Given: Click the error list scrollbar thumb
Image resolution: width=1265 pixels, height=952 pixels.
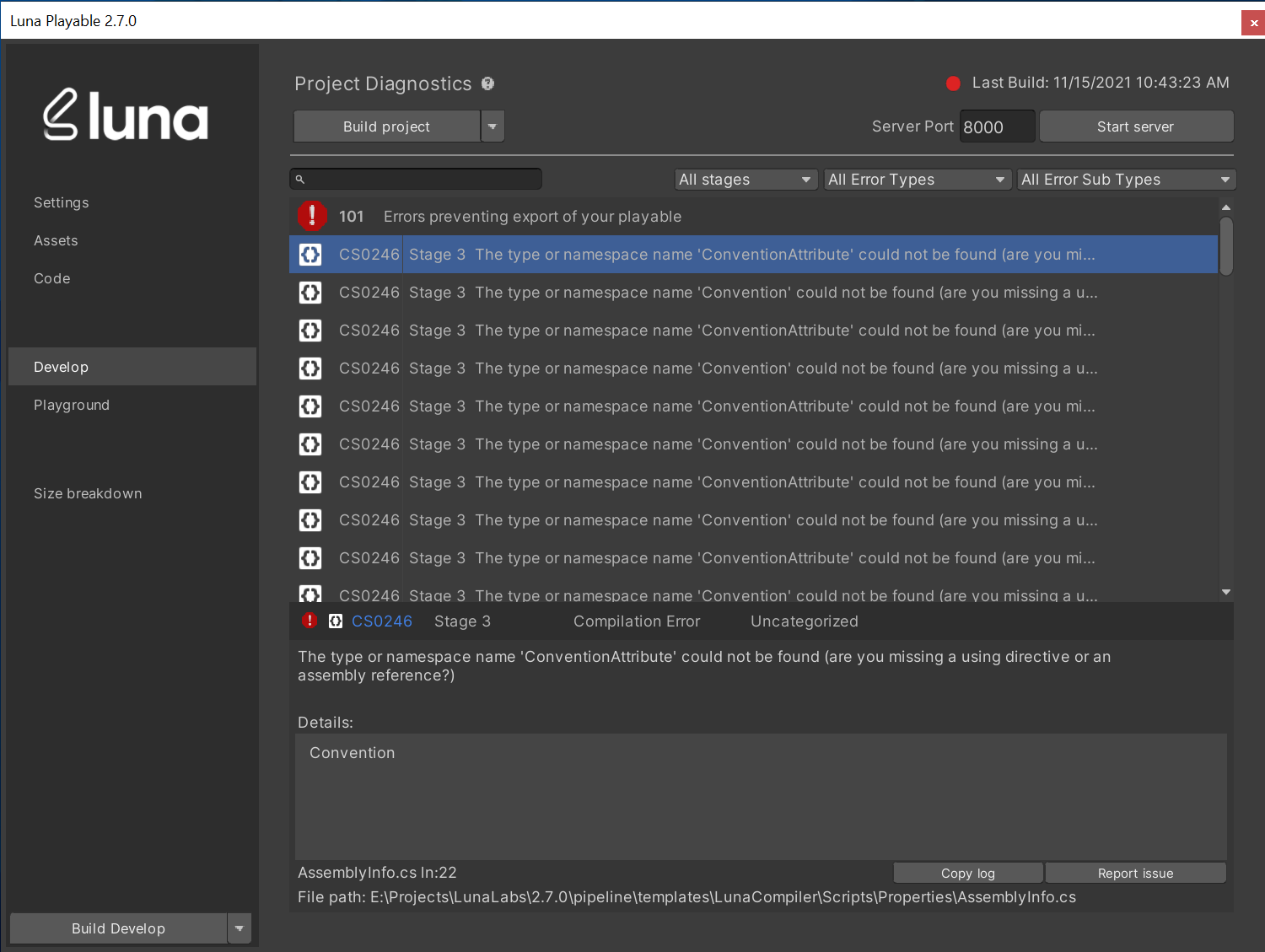Looking at the screenshot, I should (1226, 245).
